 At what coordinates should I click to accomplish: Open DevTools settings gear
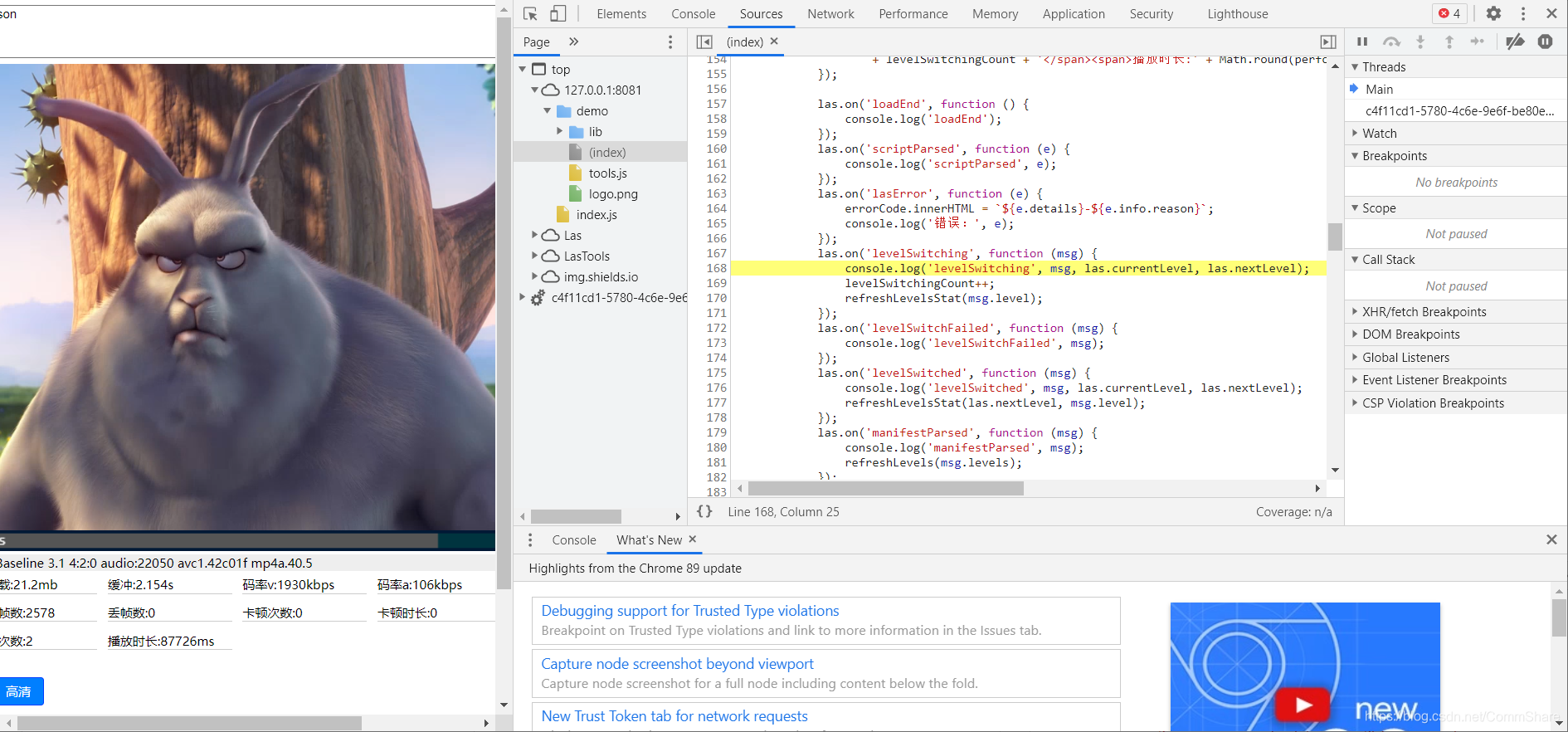point(1493,13)
